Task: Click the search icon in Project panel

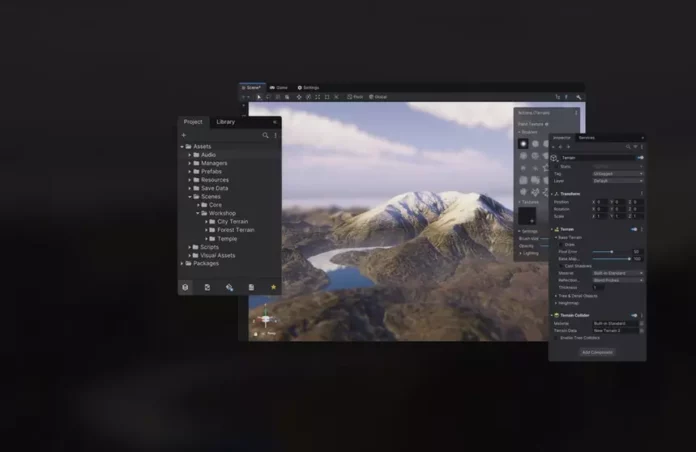Action: (x=265, y=135)
